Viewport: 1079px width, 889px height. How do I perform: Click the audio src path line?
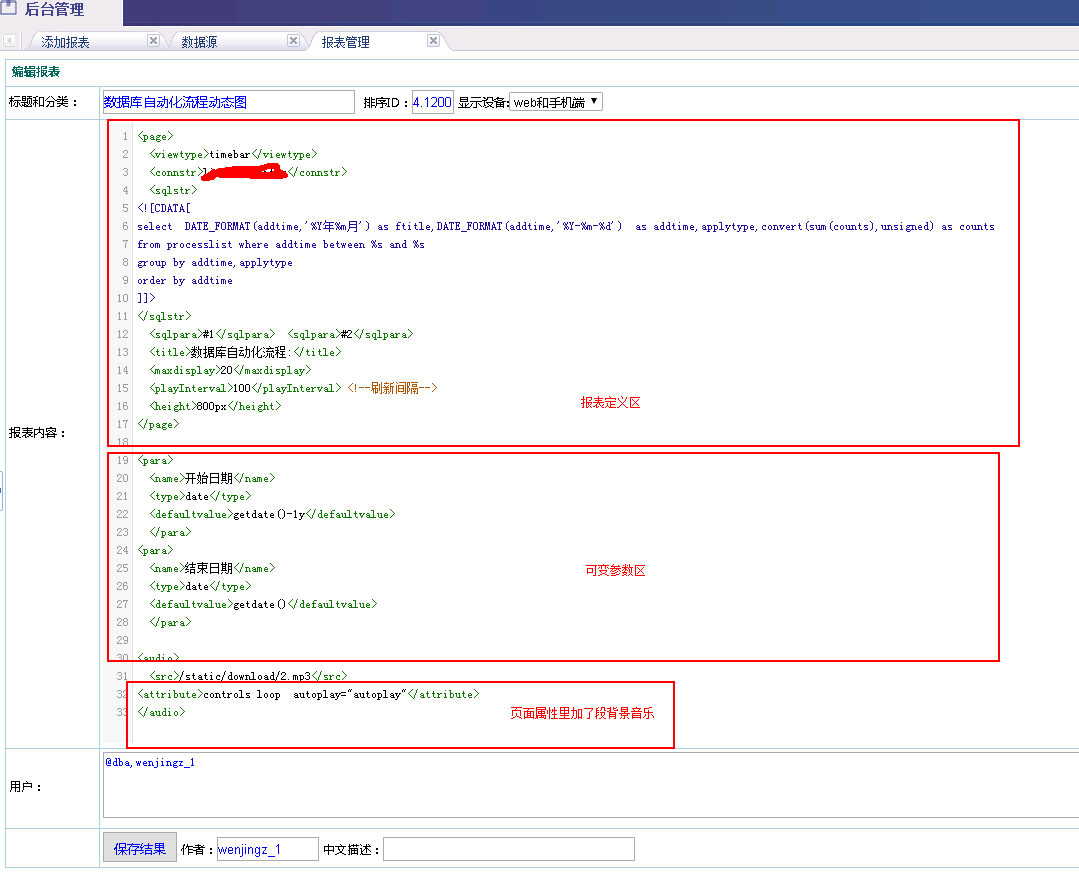(248, 677)
